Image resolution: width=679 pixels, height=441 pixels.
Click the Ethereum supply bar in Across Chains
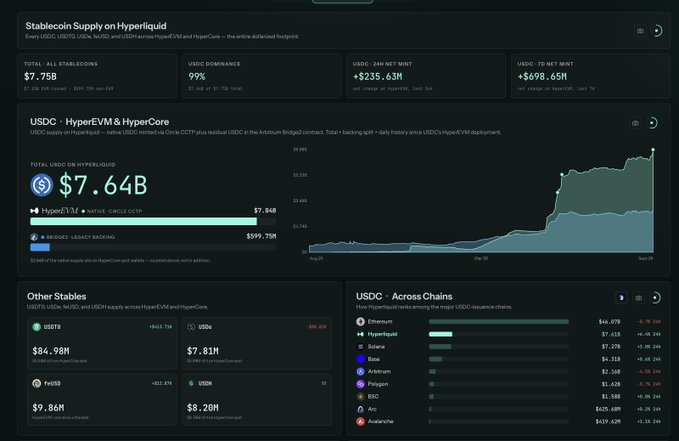pos(499,321)
